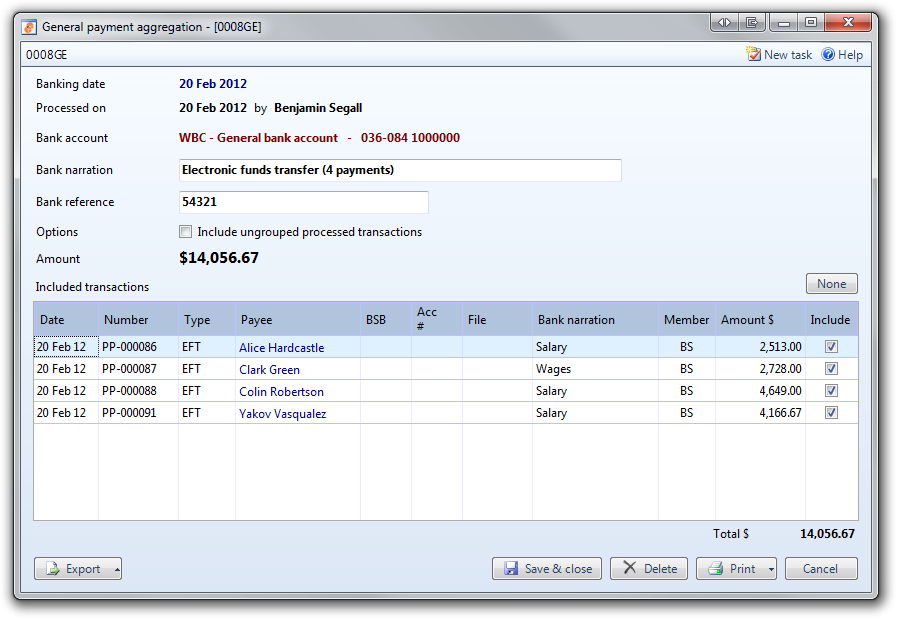Click the Bank narration input field

400,170
